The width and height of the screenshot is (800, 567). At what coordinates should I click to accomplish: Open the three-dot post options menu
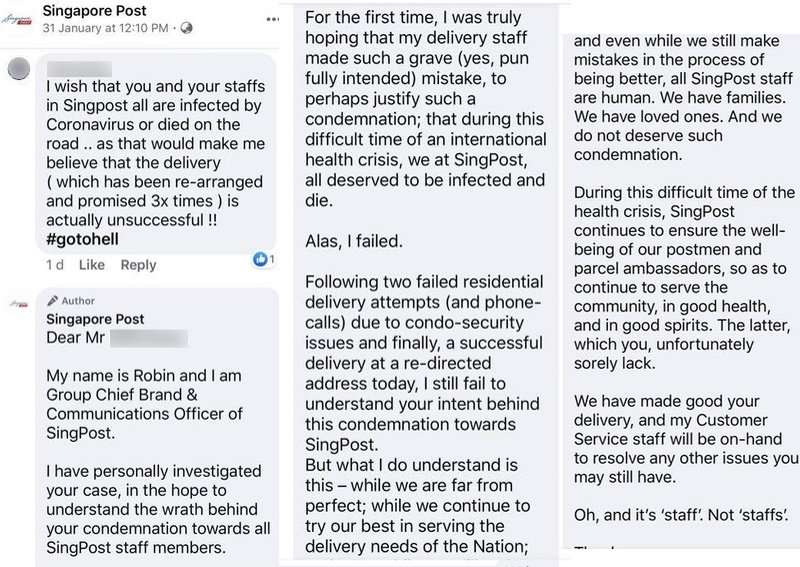coord(272,19)
